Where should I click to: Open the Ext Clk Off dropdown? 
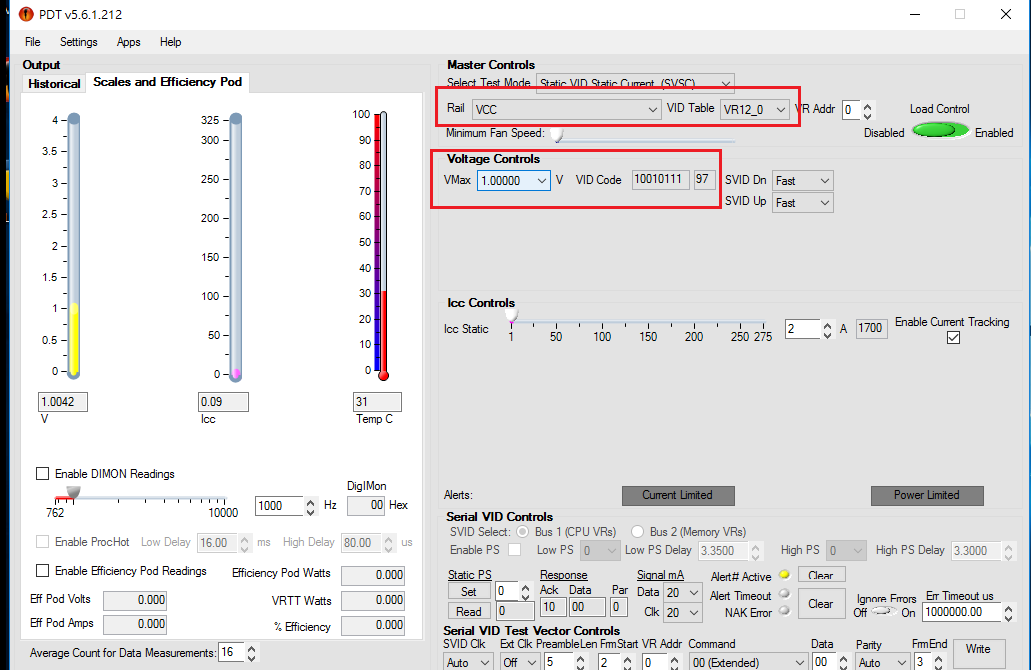point(520,662)
